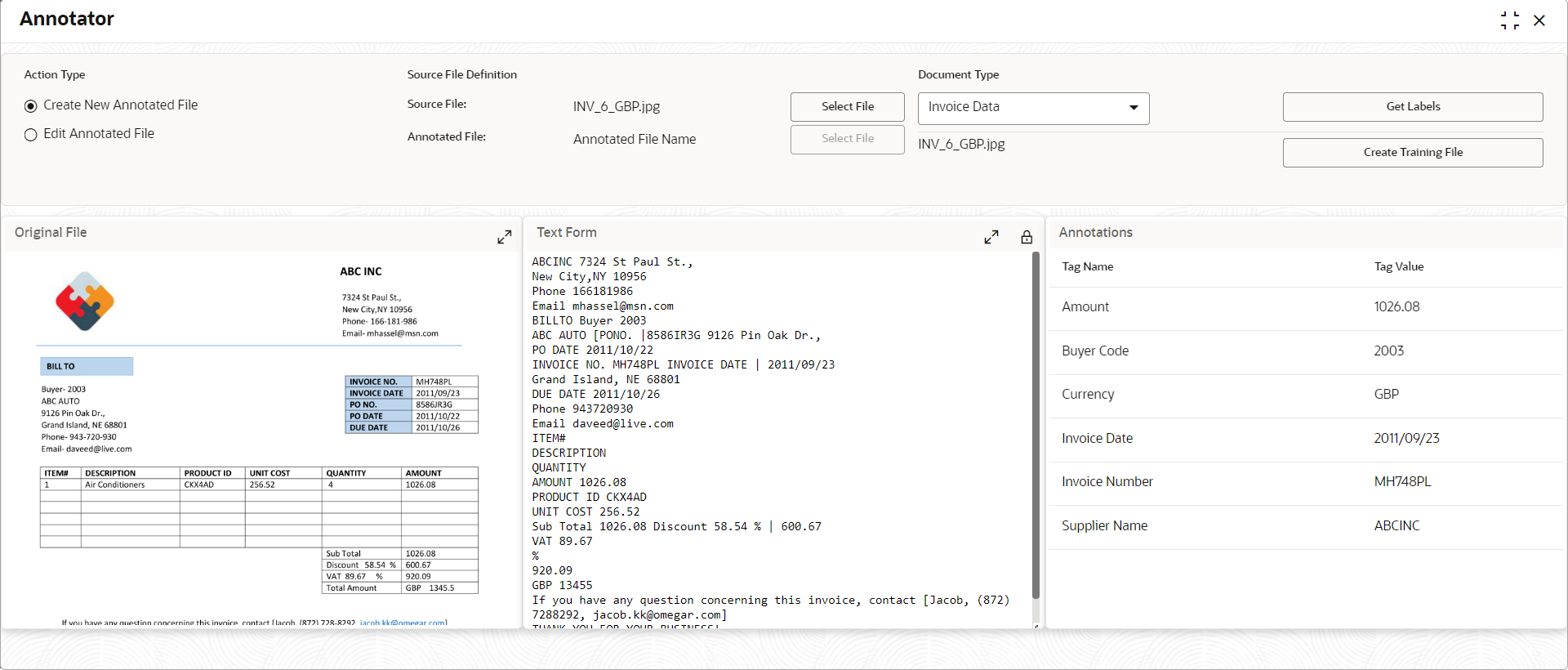Image resolution: width=1568 pixels, height=670 pixels.
Task: Click Select File for Source File
Action: [847, 107]
